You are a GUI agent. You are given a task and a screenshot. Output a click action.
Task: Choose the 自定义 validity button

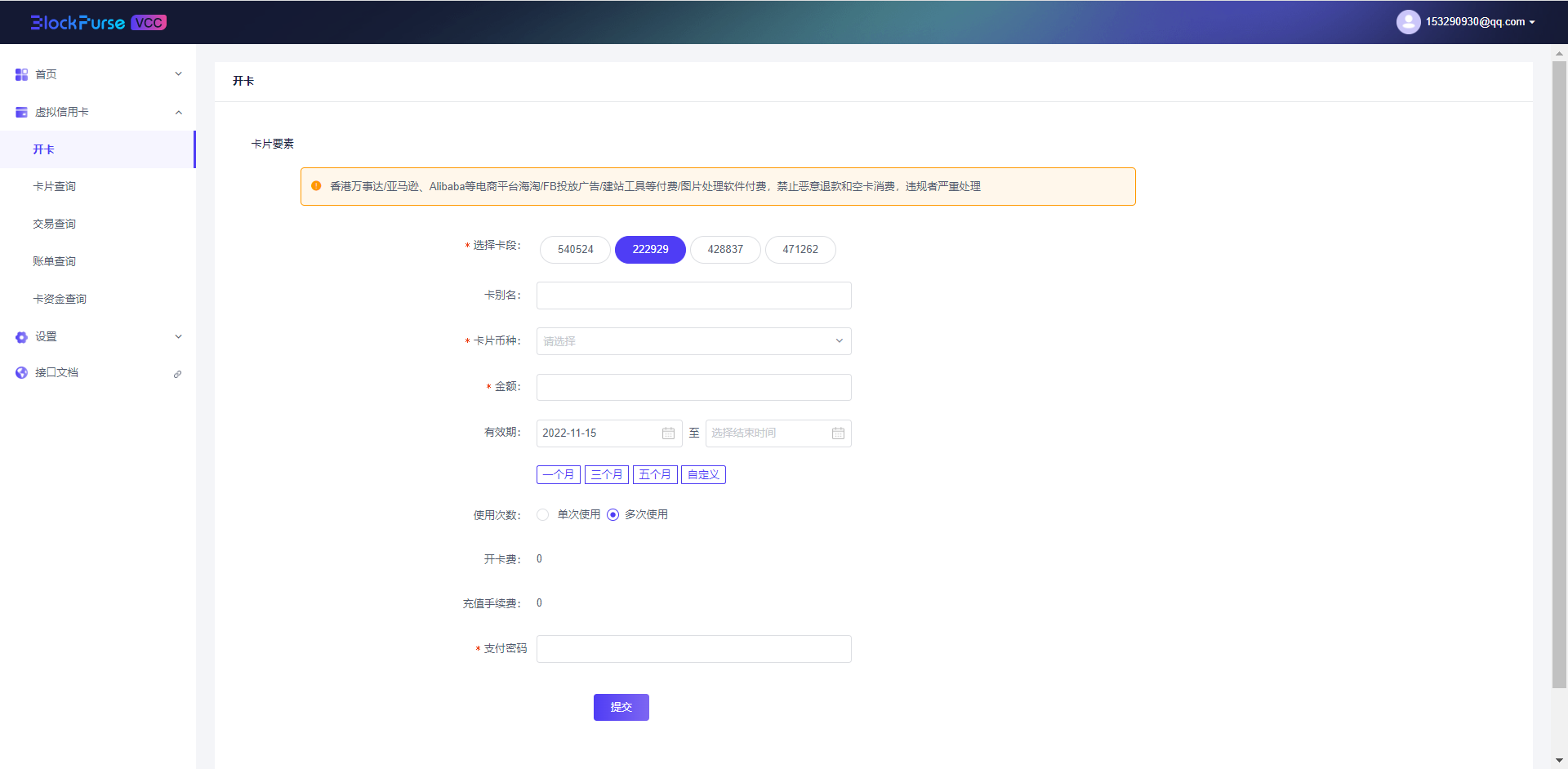tap(703, 475)
